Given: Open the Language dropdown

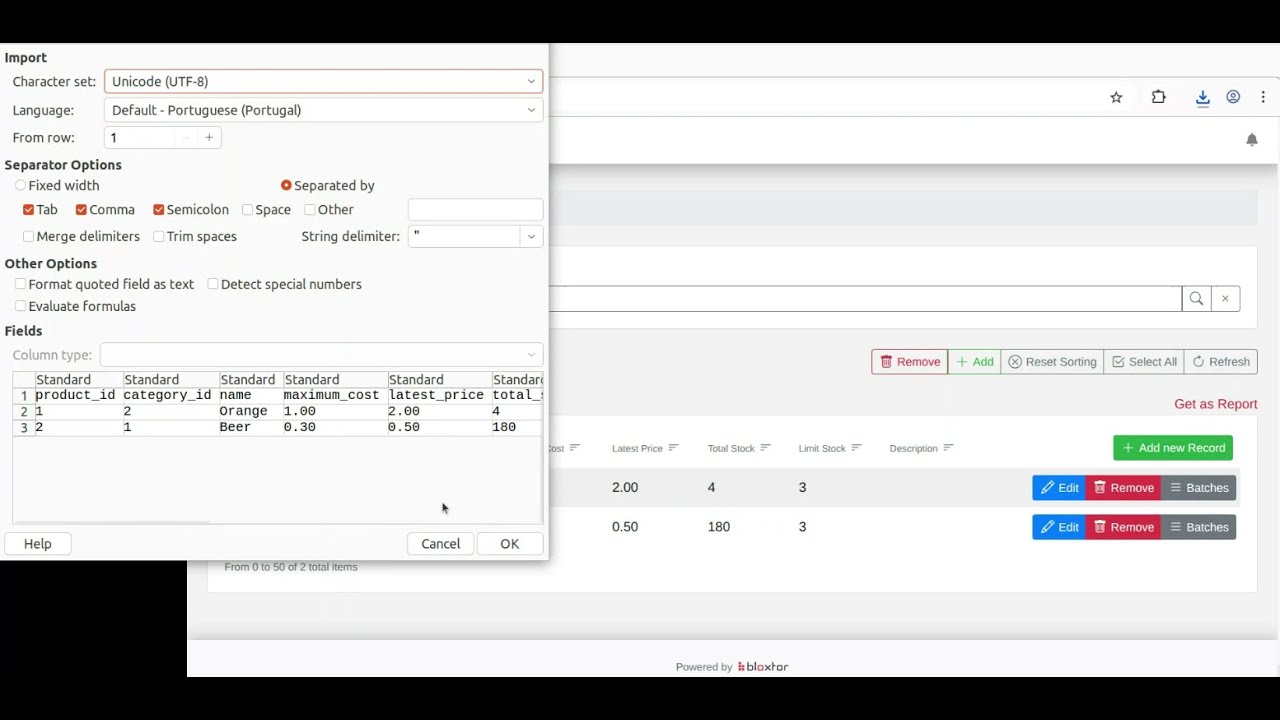Looking at the screenshot, I should [323, 110].
